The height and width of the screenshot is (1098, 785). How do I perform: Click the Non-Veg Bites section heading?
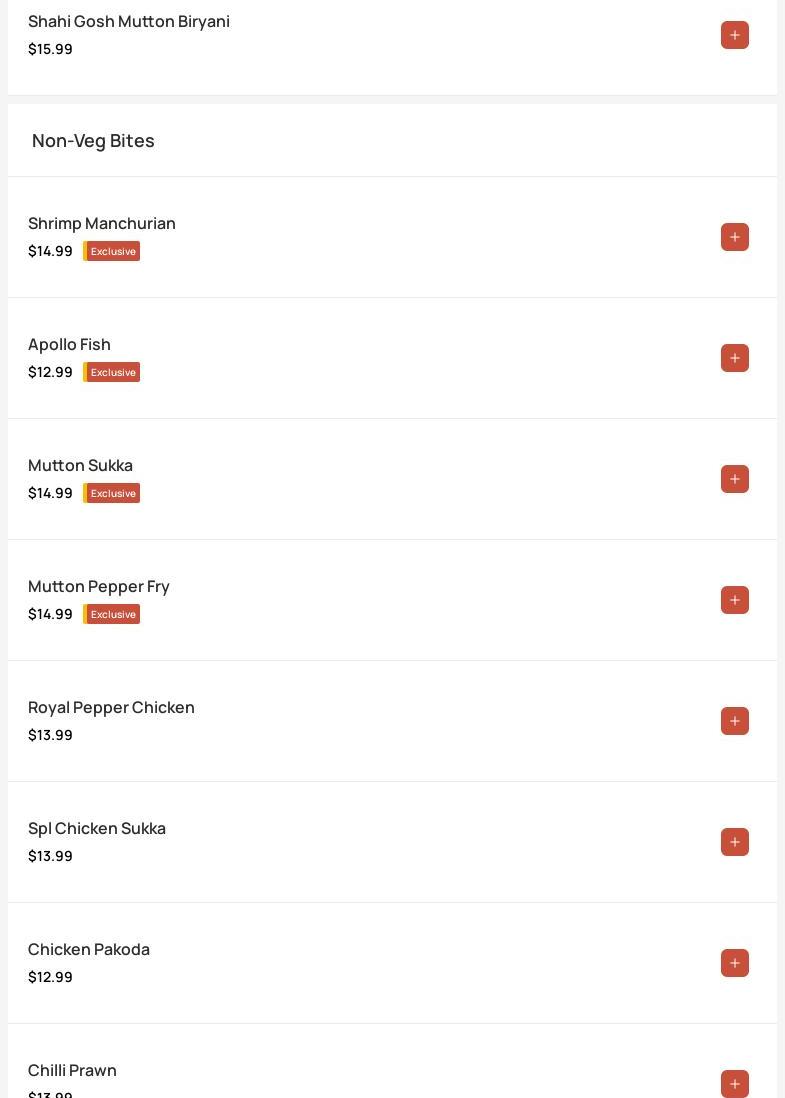93,140
